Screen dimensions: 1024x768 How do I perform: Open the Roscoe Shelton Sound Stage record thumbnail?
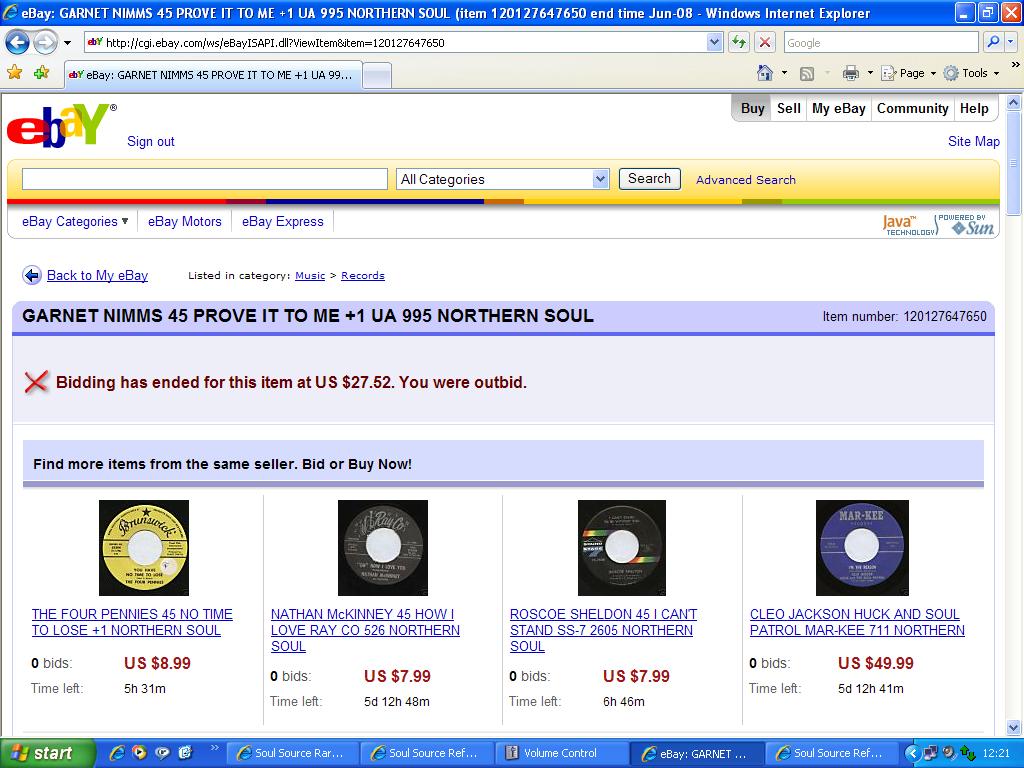(x=622, y=548)
